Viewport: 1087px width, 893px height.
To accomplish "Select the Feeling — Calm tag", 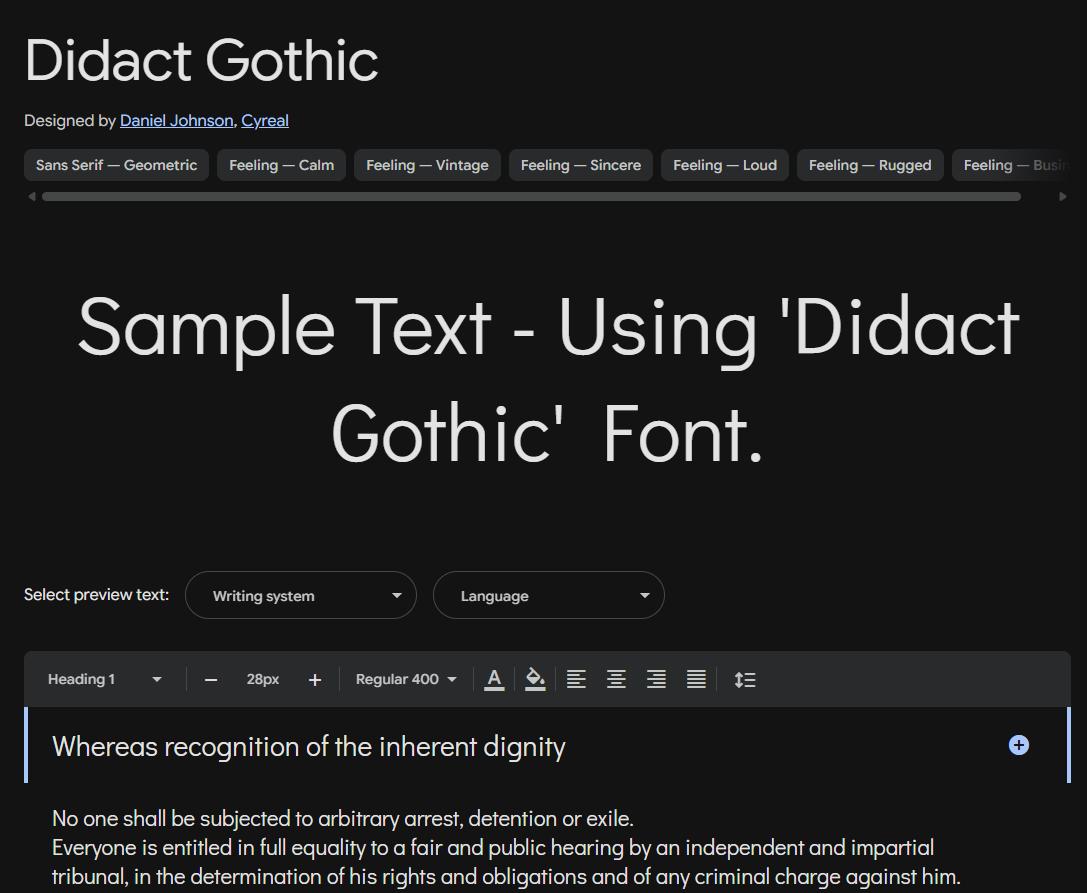I will (281, 165).
